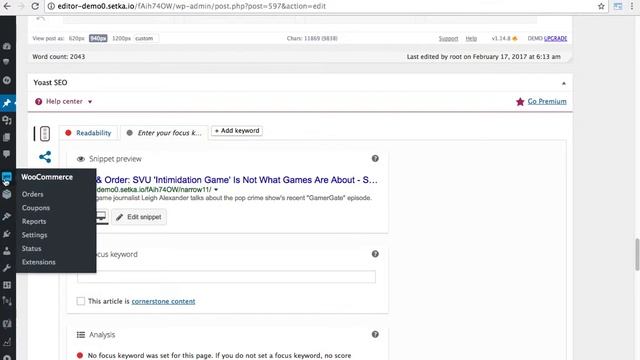
Task: Open WooCommerce Reports submenu item
Action: point(34,221)
